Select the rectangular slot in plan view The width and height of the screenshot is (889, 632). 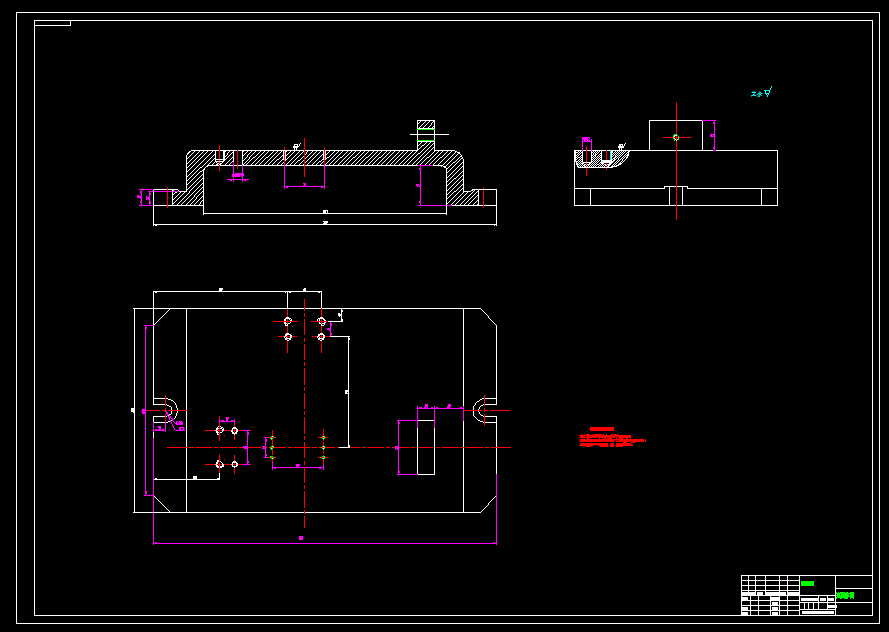tap(426, 447)
